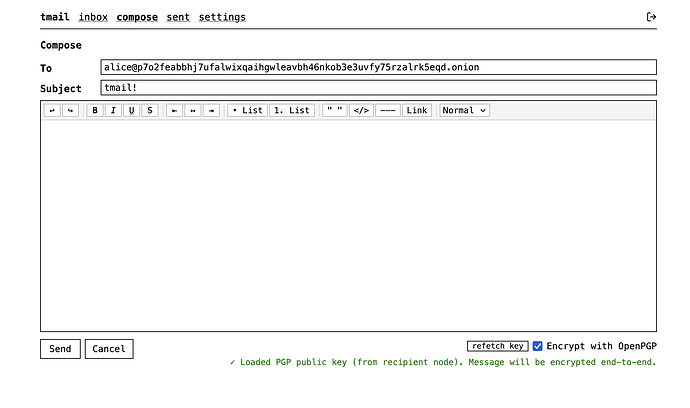
Task: Click the refetch key button
Action: (498, 346)
